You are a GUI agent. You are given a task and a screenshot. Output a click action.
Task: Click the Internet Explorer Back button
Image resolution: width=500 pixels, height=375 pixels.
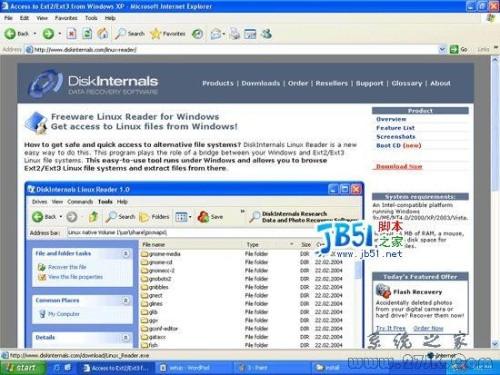coord(17,34)
